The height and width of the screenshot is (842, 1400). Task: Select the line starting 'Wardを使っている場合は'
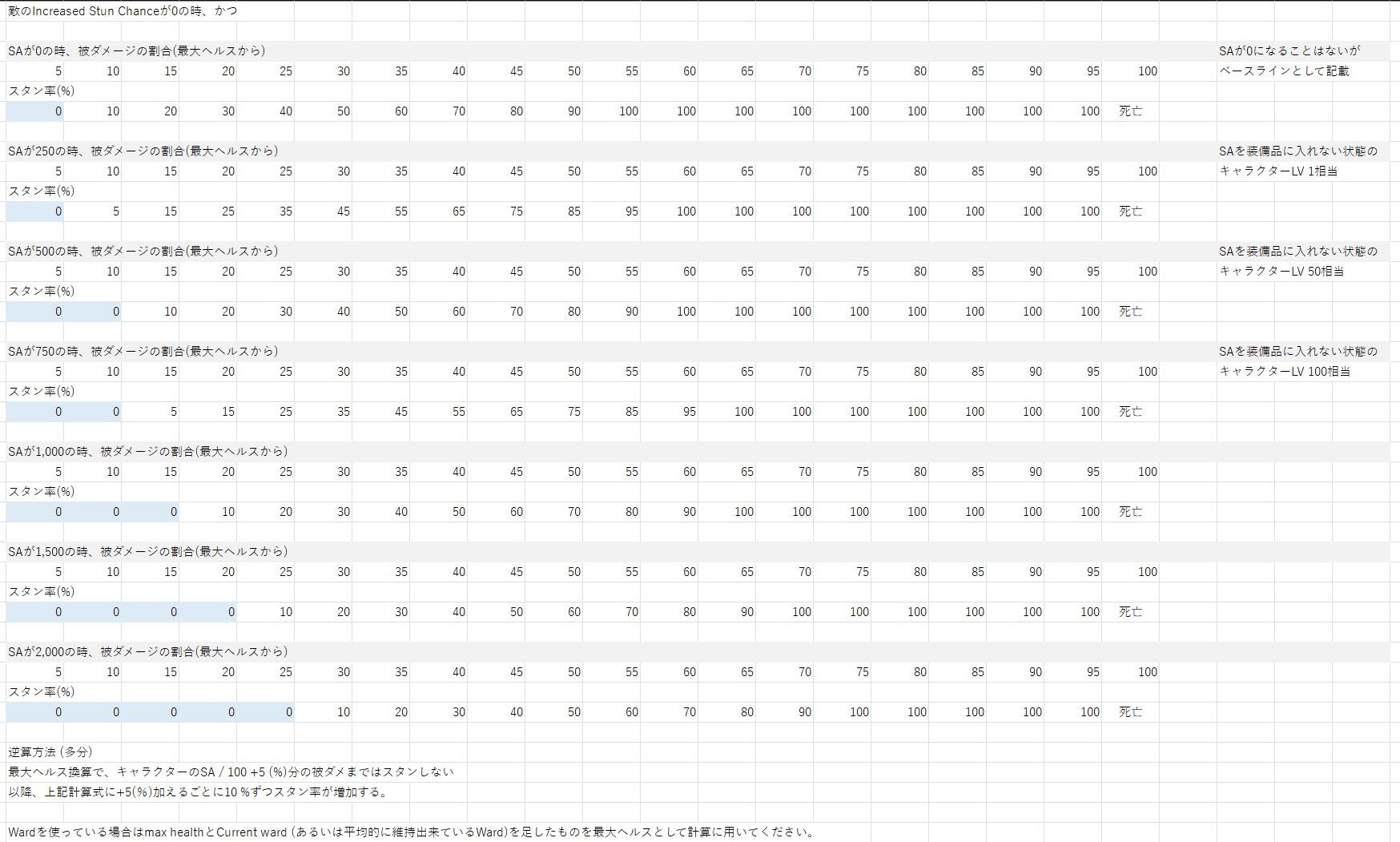click(412, 832)
